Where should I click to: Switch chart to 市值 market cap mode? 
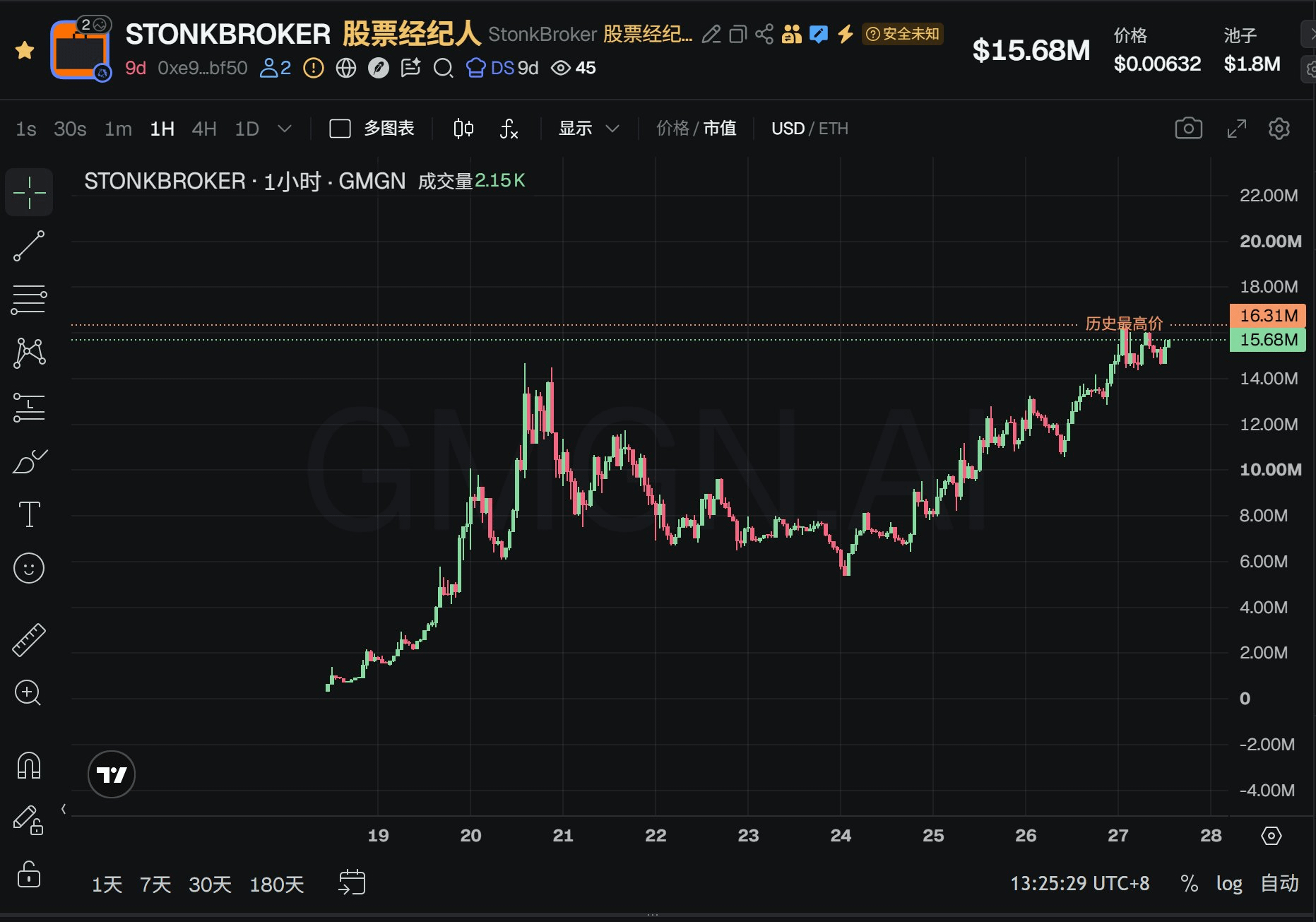click(720, 129)
